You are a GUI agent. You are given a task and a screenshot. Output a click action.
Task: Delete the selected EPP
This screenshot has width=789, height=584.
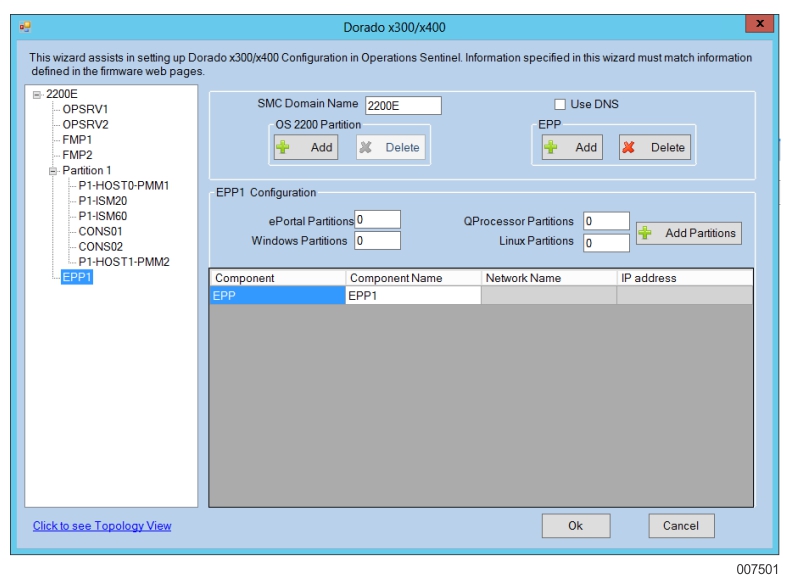[655, 147]
